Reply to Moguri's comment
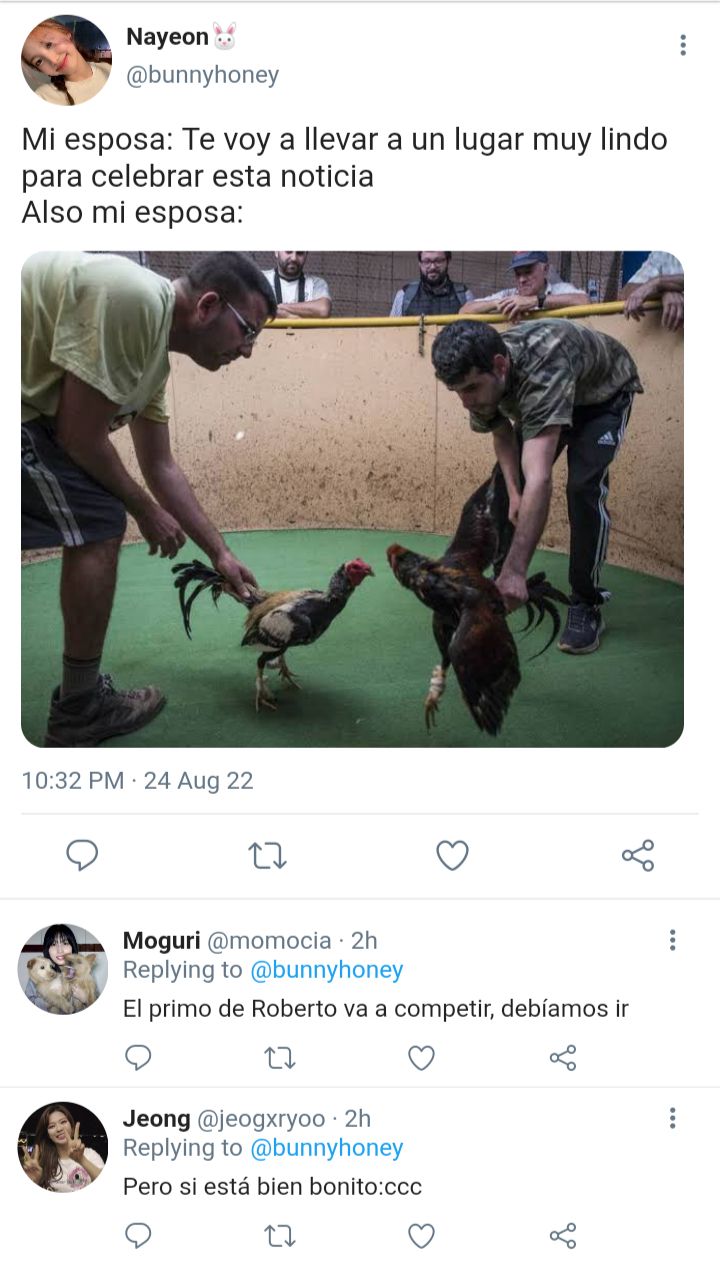The width and height of the screenshot is (720, 1263). click(139, 1057)
